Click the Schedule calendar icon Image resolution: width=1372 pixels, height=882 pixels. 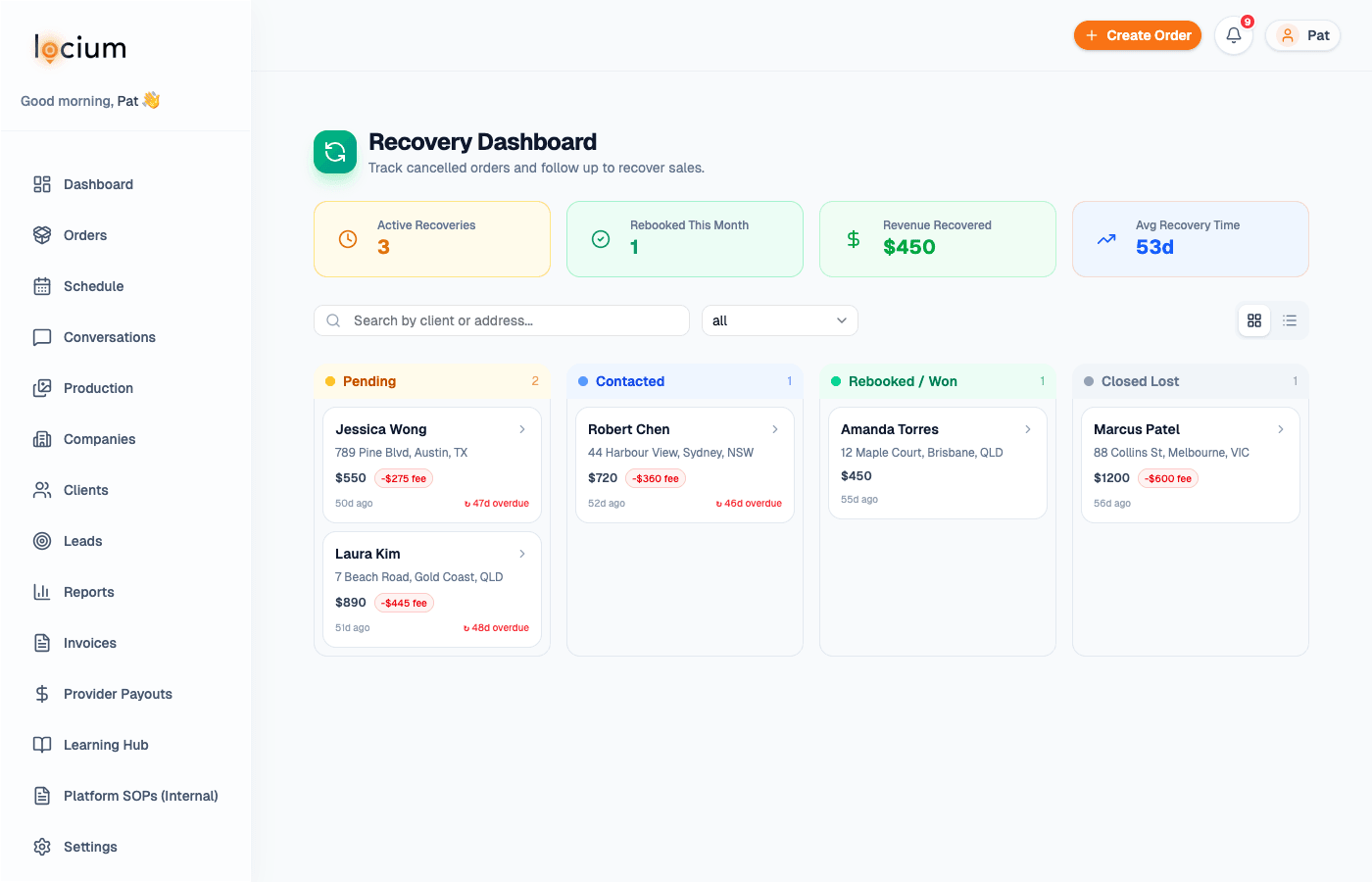42,286
